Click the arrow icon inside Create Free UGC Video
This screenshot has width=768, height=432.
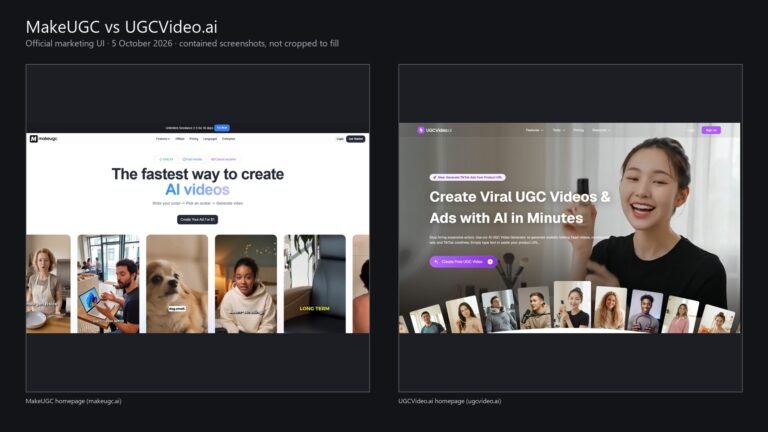(x=490, y=262)
